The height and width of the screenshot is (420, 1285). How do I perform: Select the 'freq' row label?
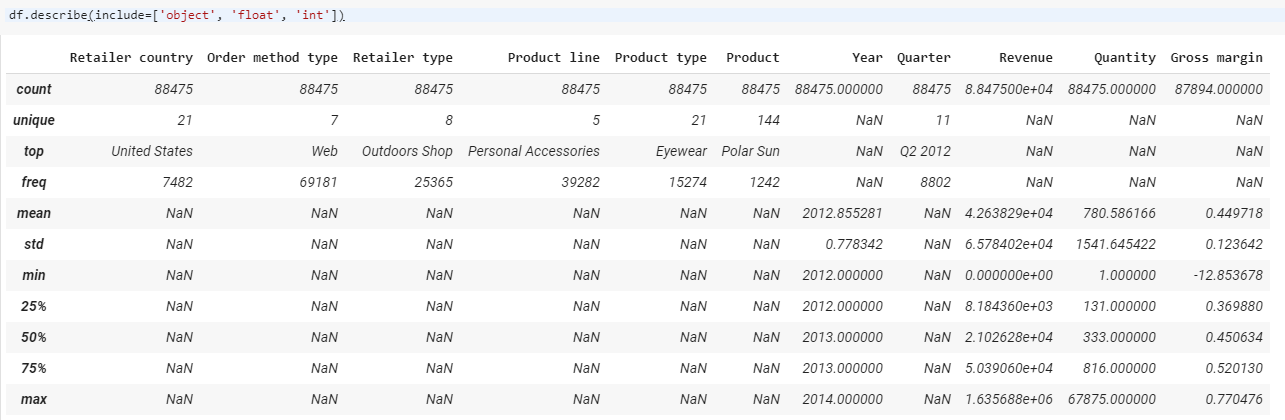point(34,182)
